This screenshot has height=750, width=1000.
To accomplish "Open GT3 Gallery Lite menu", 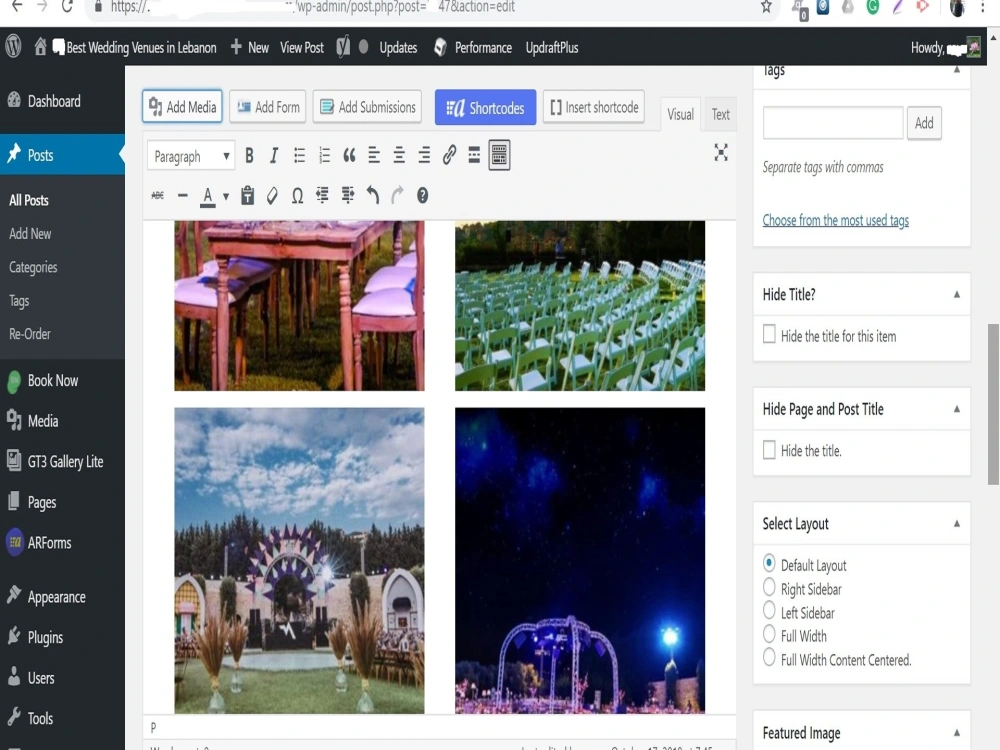I will click(x=62, y=461).
